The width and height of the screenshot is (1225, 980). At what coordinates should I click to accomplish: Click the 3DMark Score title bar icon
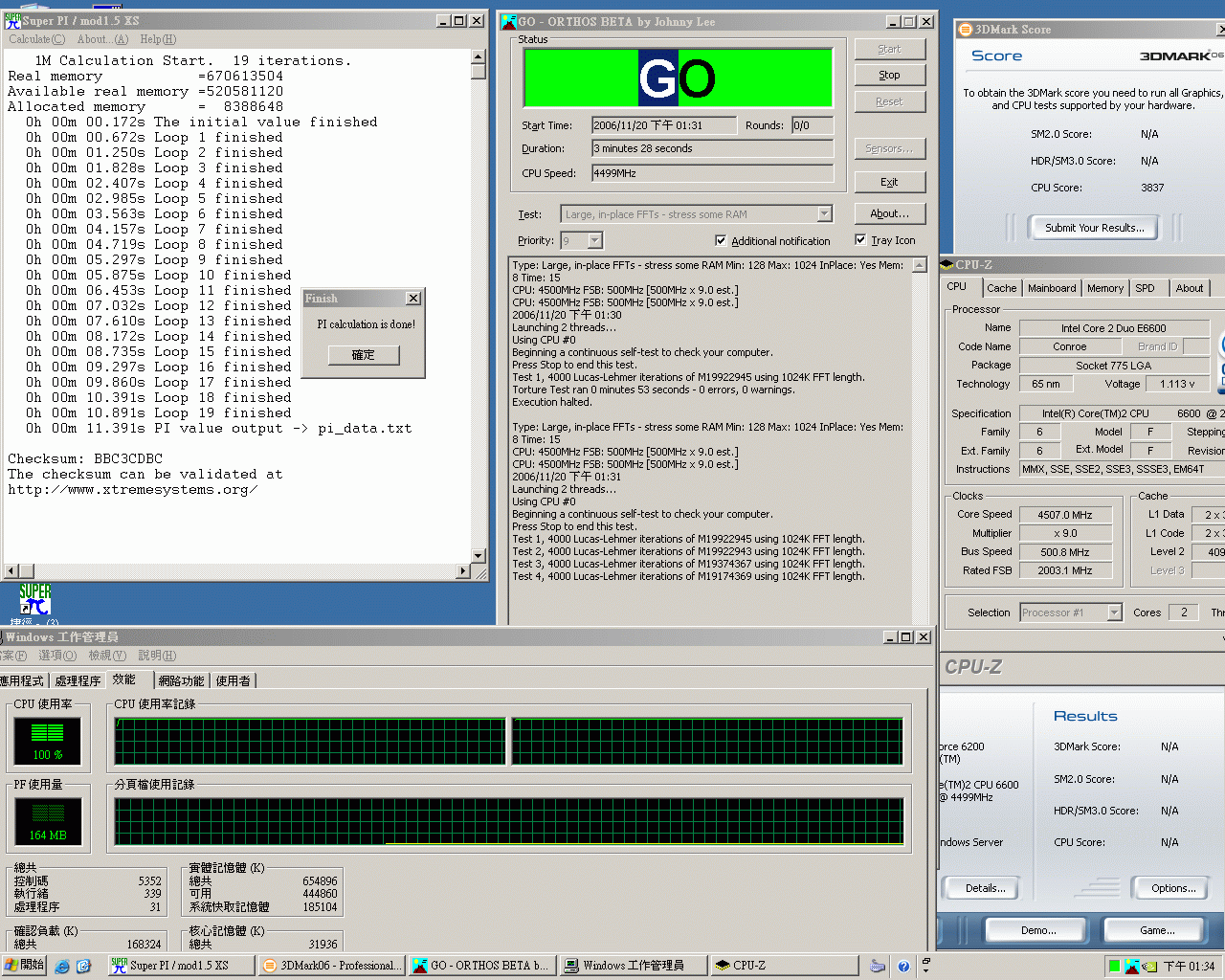tap(966, 30)
